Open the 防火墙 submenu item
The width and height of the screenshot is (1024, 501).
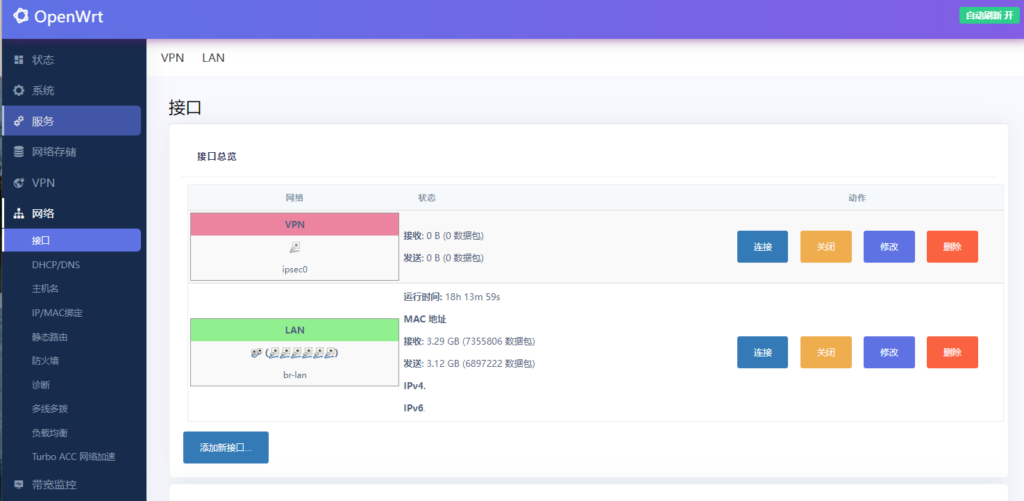tap(45, 361)
